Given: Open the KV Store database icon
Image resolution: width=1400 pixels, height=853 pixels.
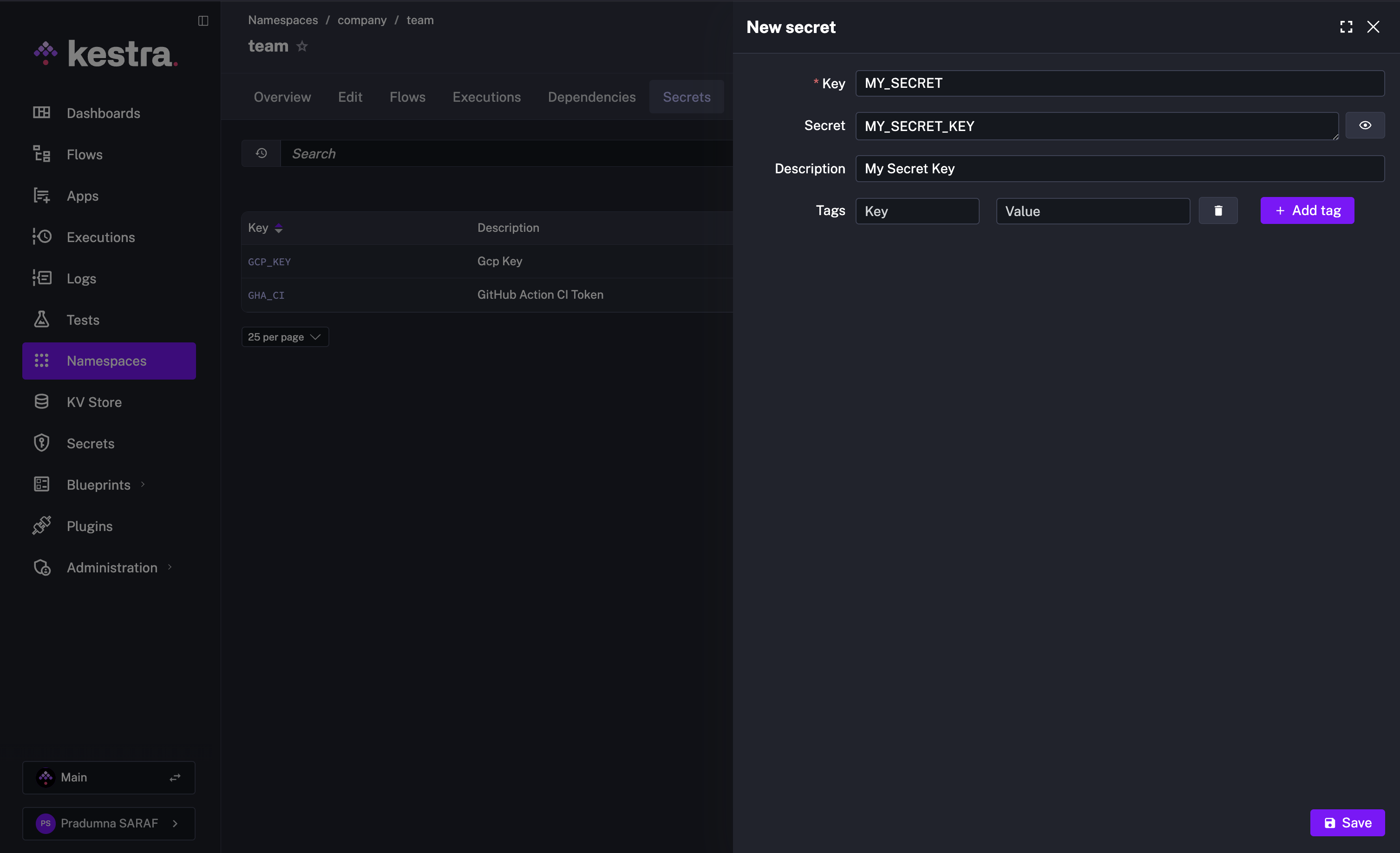Looking at the screenshot, I should [x=41, y=402].
